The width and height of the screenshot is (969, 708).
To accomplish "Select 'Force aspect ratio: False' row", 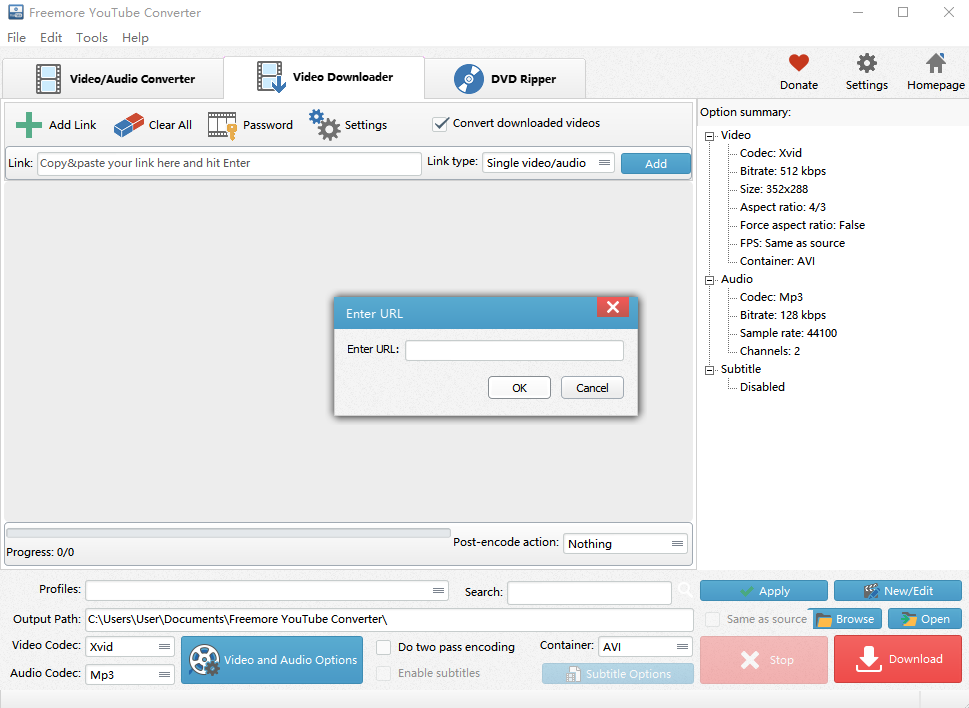I will pyautogui.click(x=802, y=225).
